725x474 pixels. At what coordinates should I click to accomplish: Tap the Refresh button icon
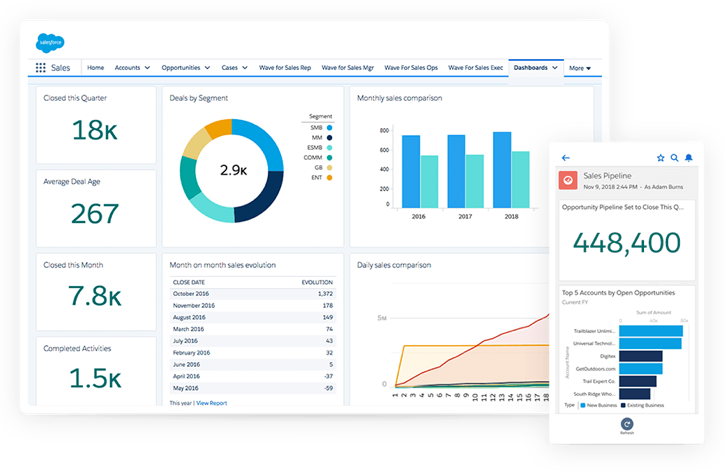click(x=627, y=423)
